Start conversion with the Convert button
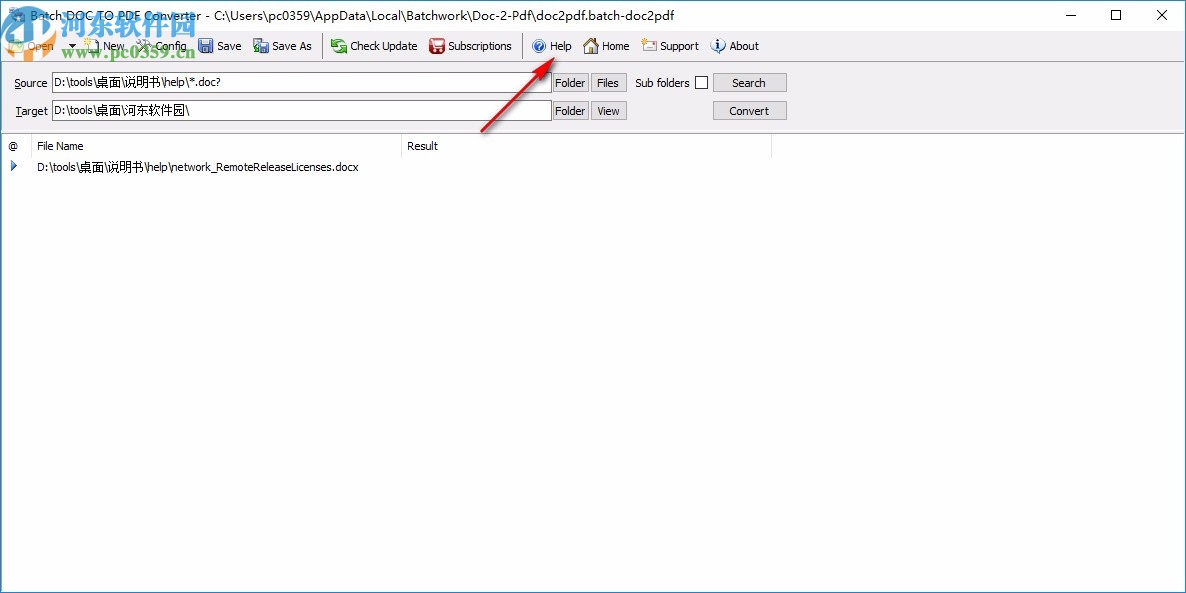Image resolution: width=1186 pixels, height=593 pixels. [749, 110]
